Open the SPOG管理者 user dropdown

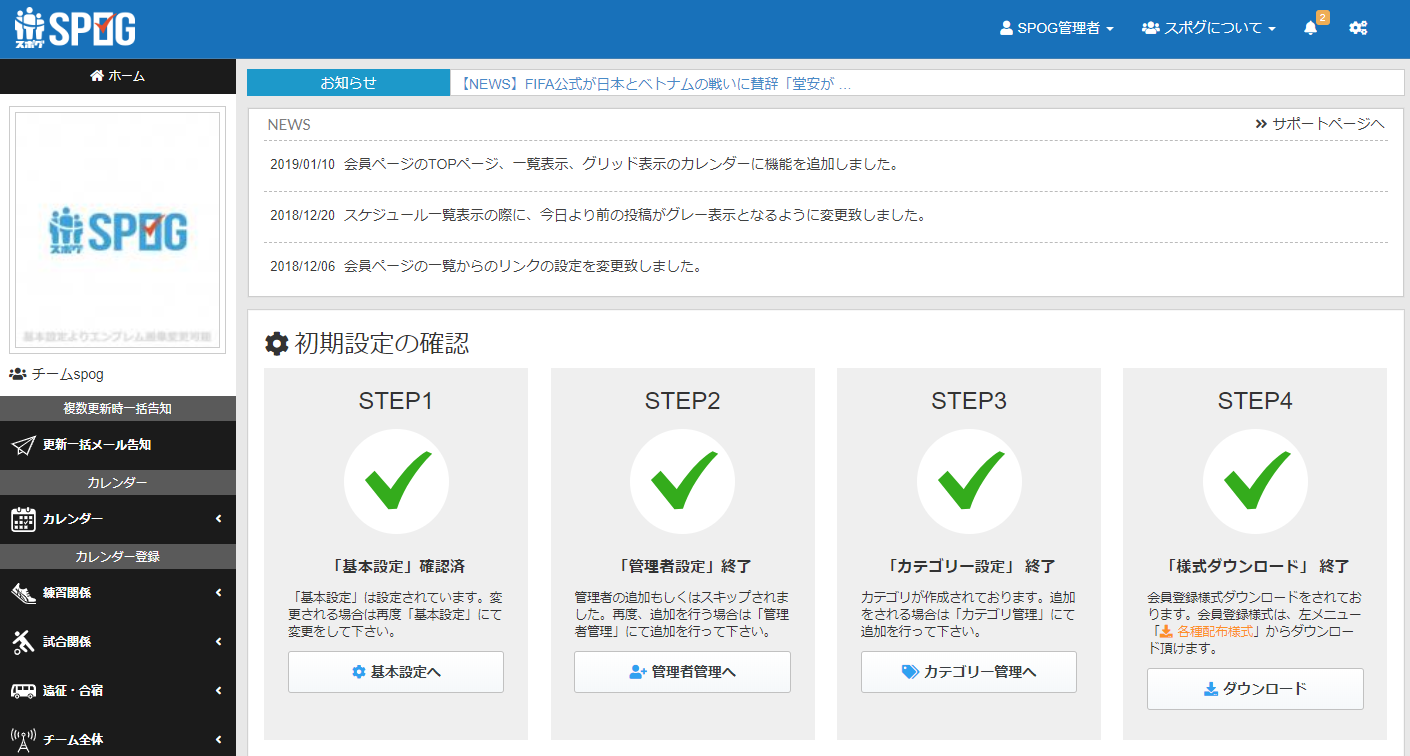coord(1057,28)
